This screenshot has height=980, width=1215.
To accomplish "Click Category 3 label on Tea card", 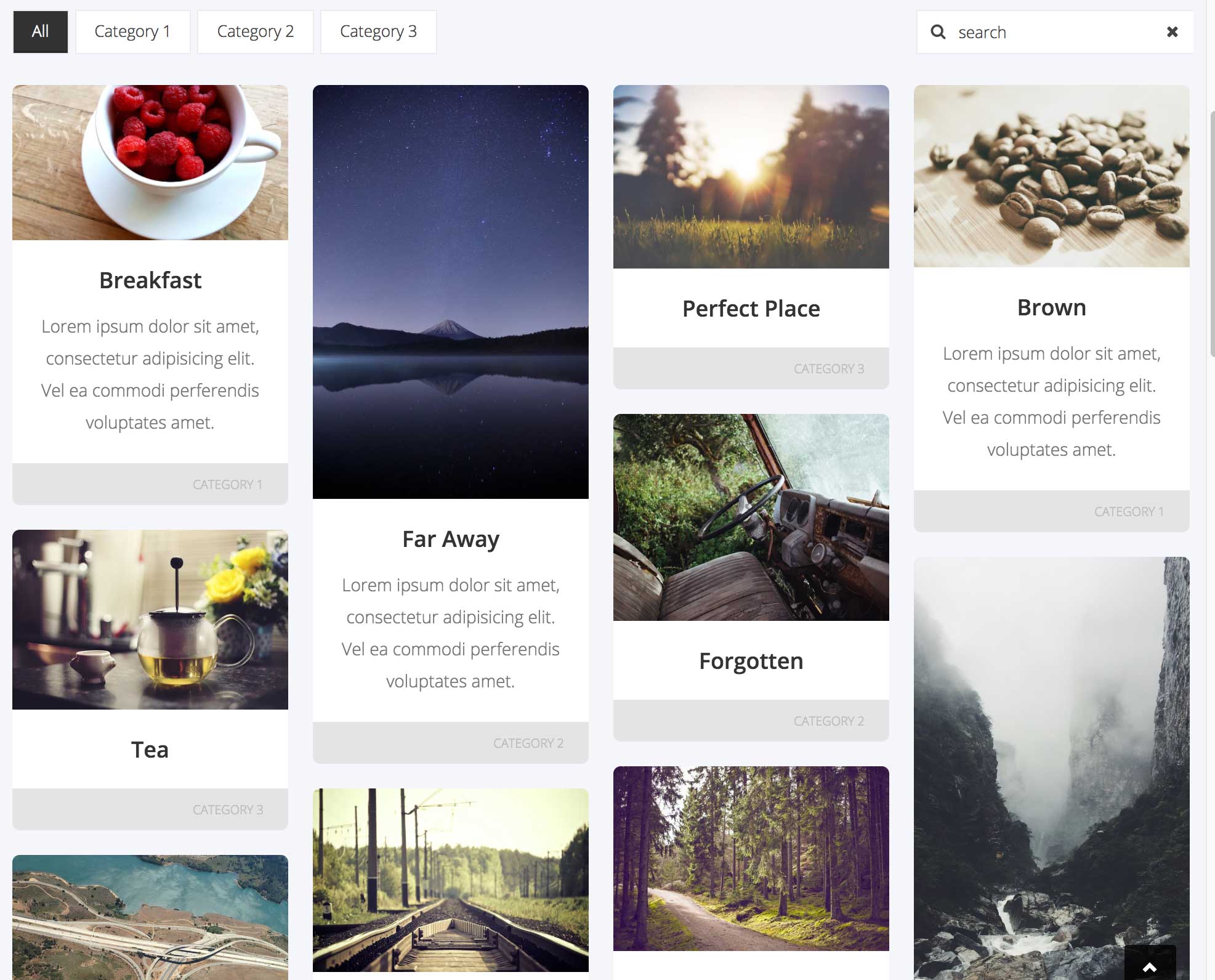I will tap(228, 809).
